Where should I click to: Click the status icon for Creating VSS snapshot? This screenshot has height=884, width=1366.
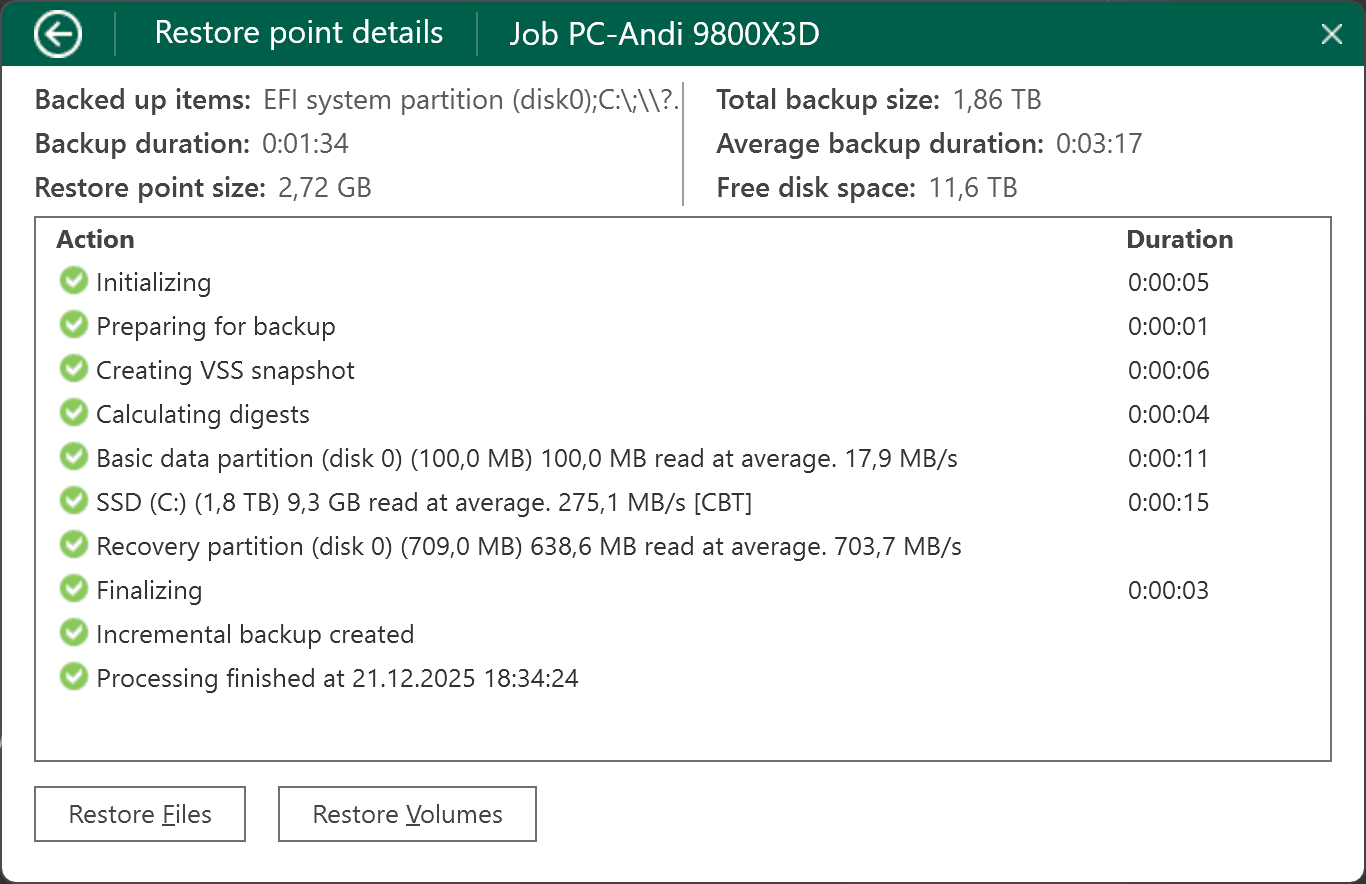pyautogui.click(x=73, y=369)
